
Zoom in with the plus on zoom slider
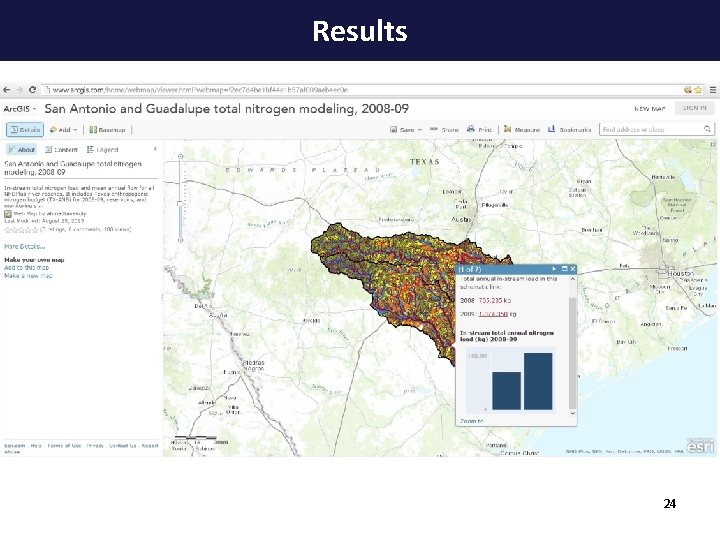click(180, 157)
